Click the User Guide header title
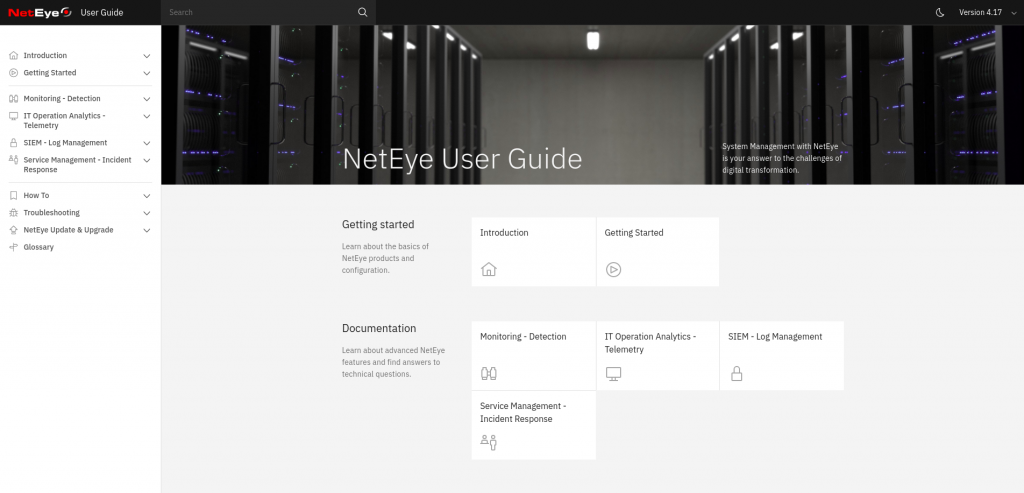This screenshot has height=493, width=1024. pos(102,12)
